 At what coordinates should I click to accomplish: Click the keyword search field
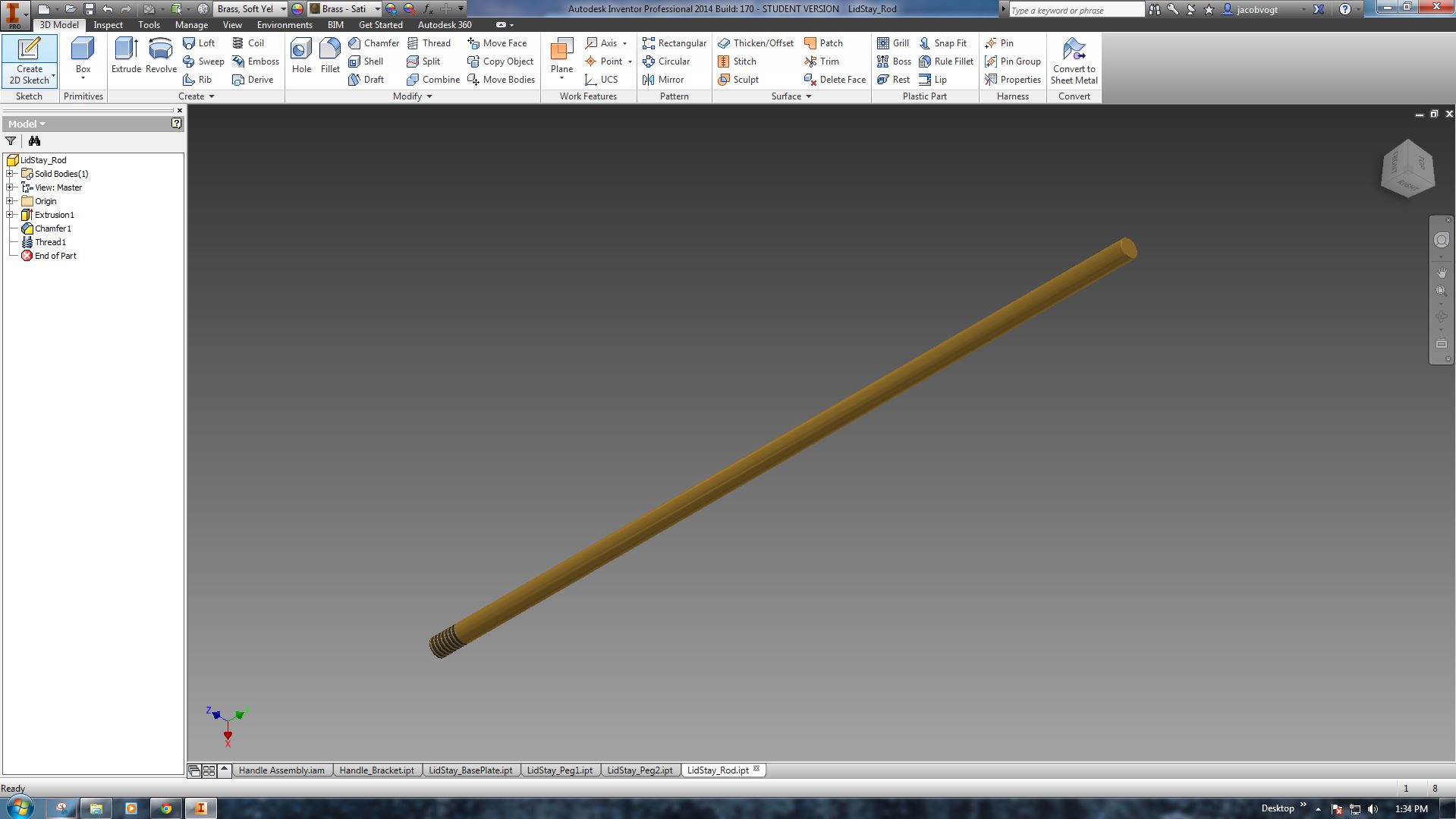coord(1076,10)
